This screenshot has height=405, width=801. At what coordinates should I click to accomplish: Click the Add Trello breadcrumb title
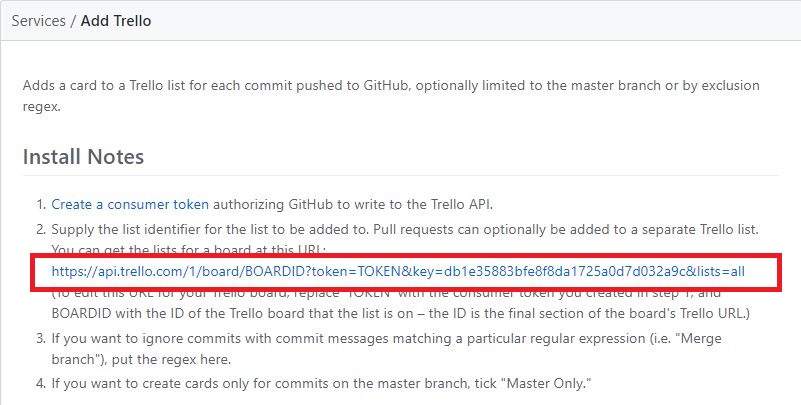(116, 21)
